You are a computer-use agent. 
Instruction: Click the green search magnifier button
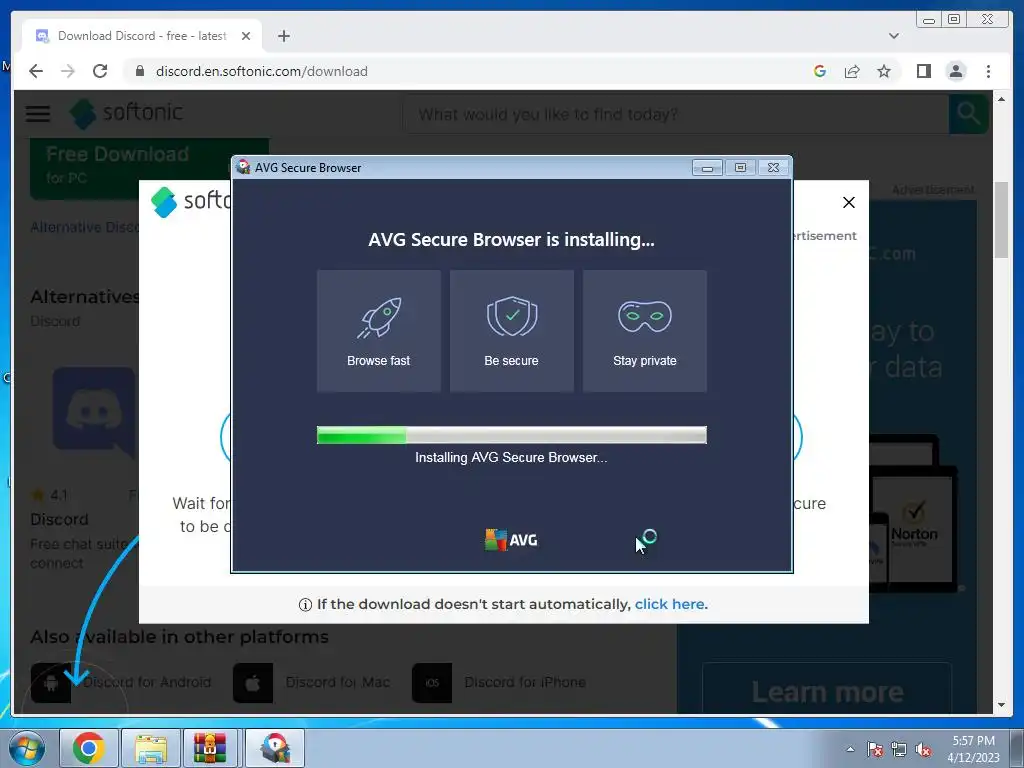pyautogui.click(x=968, y=114)
